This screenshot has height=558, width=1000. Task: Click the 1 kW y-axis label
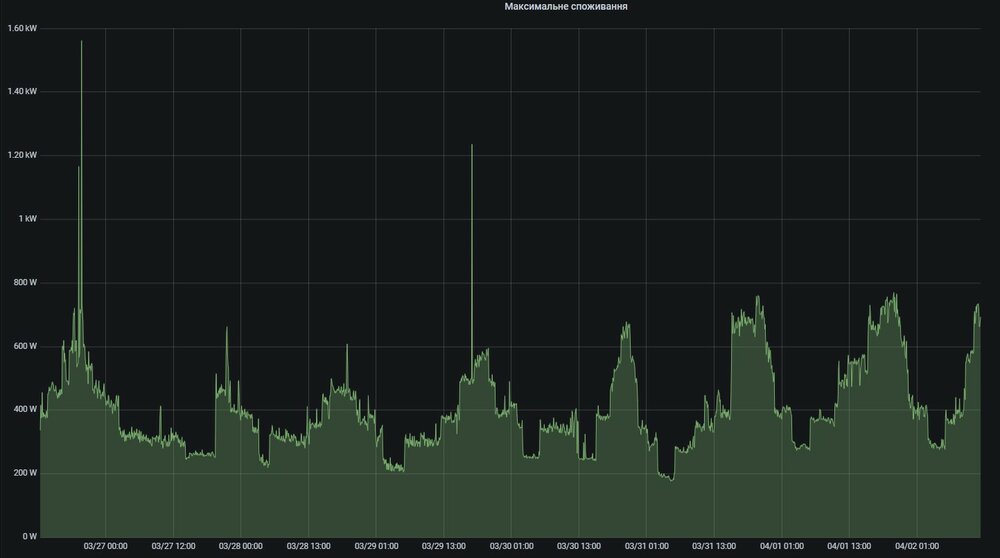coord(27,218)
